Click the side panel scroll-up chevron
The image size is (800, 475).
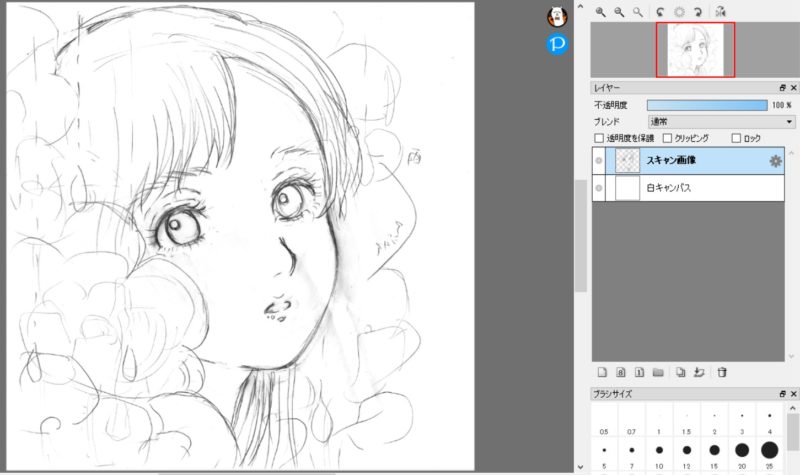[580, 6]
